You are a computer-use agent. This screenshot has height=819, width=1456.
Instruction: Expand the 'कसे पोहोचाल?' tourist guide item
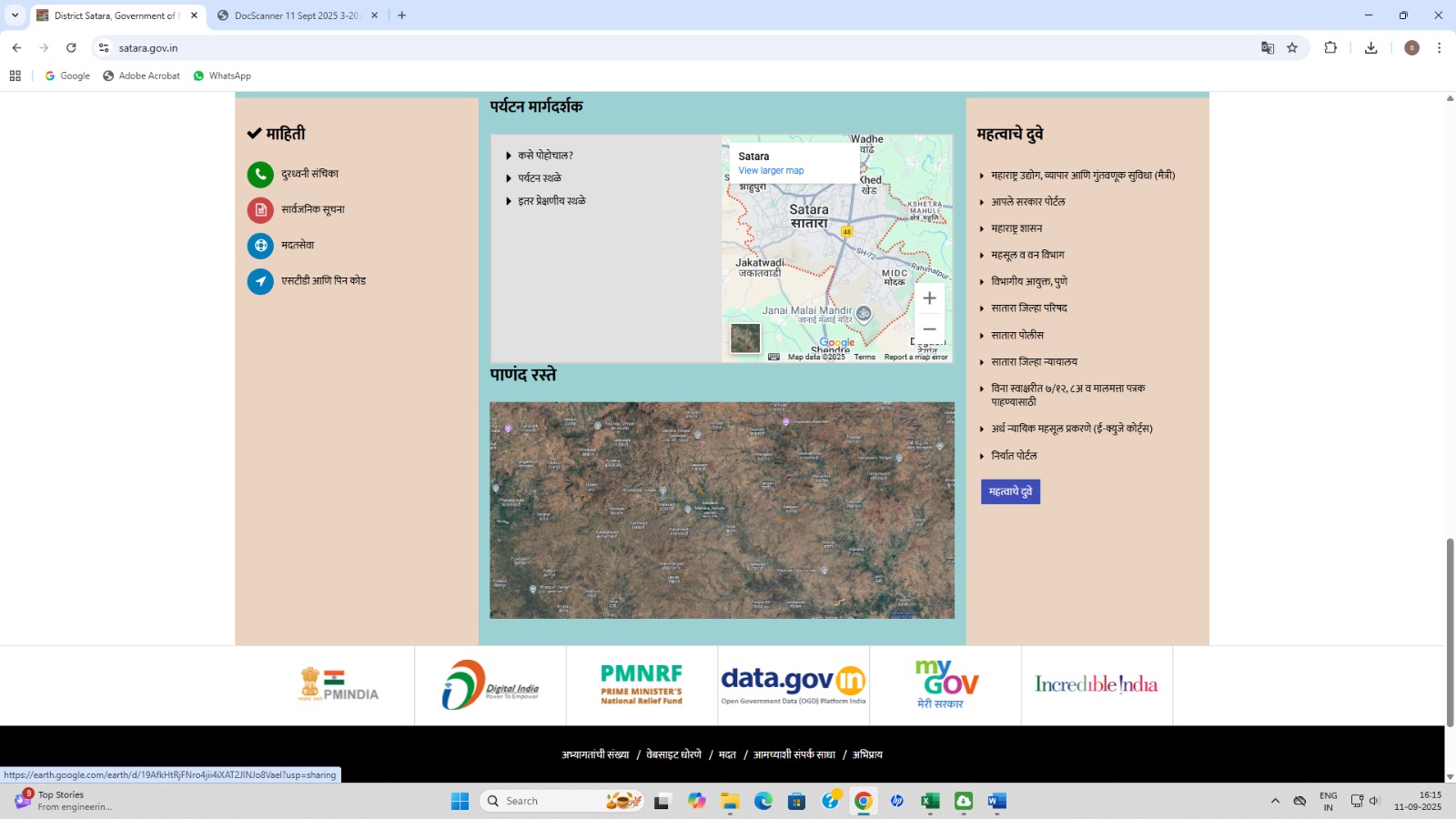tap(545, 156)
